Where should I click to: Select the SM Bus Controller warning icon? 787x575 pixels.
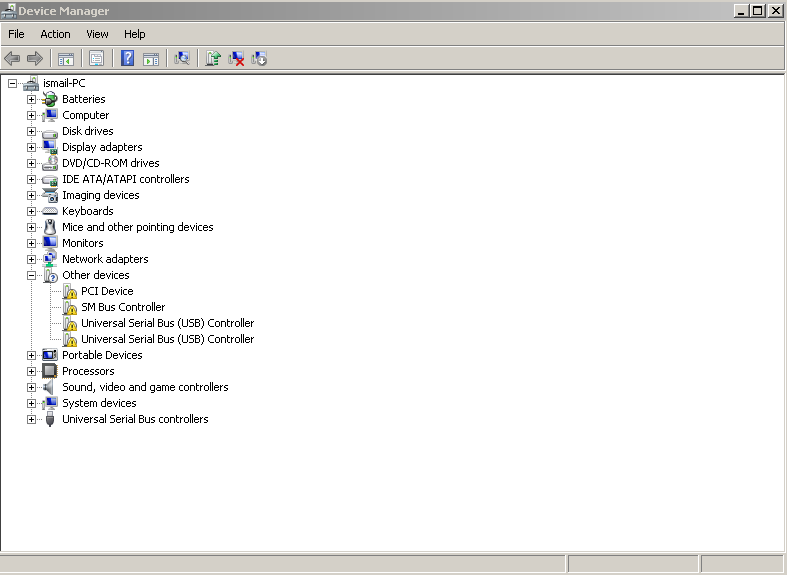(x=70, y=307)
